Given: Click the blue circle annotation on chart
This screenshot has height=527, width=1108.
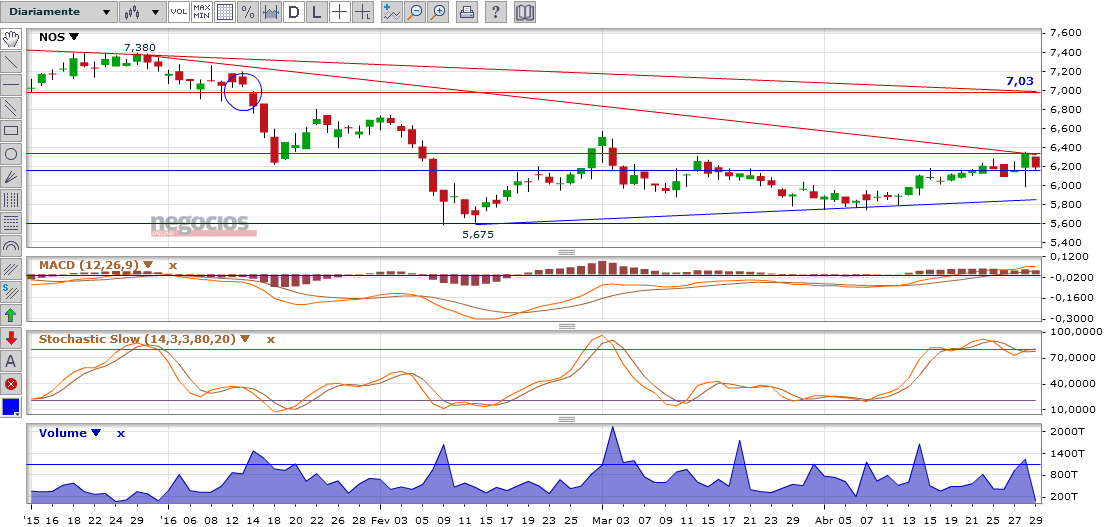Looking at the screenshot, I should pyautogui.click(x=242, y=90).
